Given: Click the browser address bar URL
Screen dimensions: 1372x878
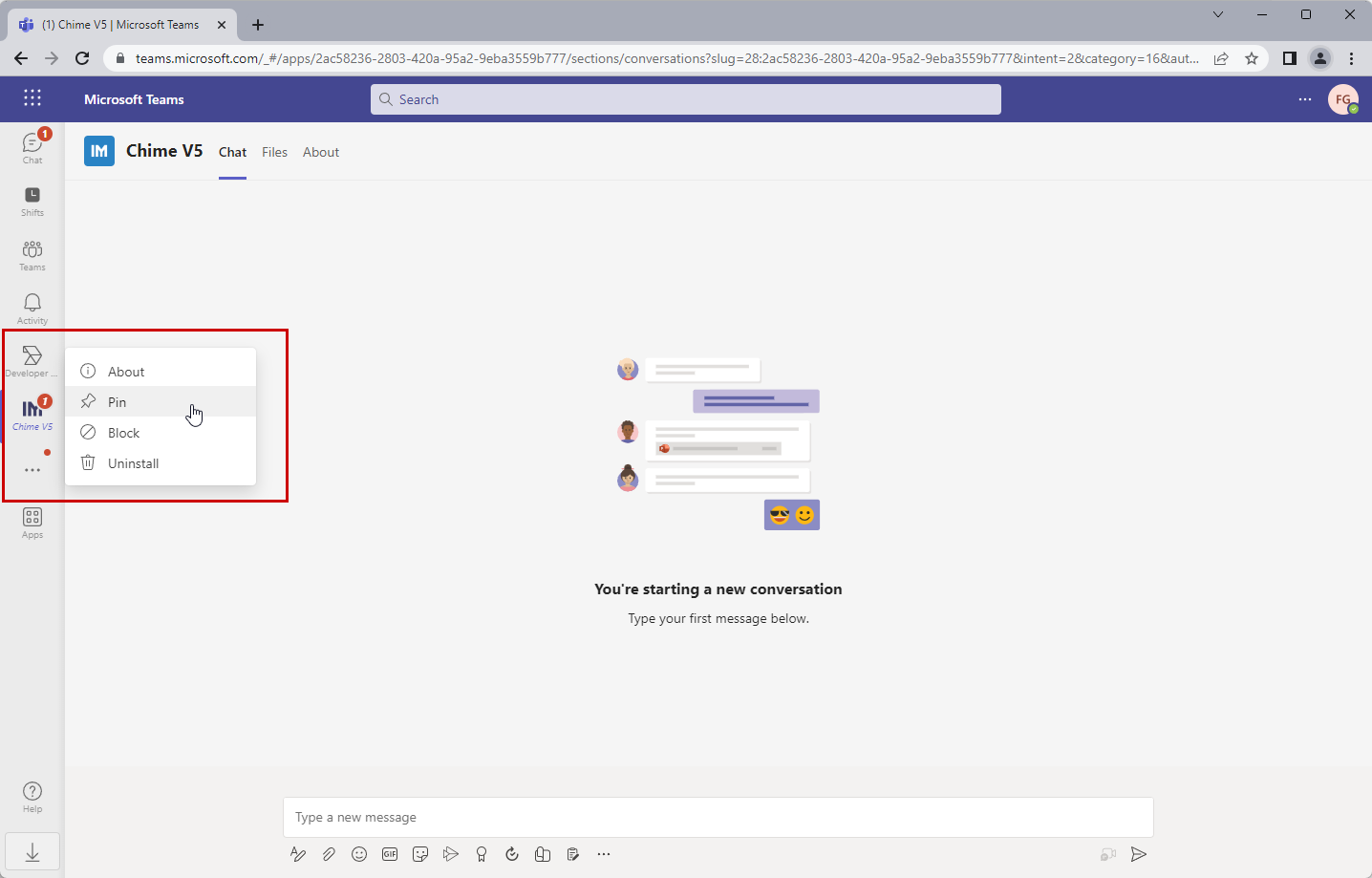Looking at the screenshot, I should pyautogui.click(x=667, y=58).
